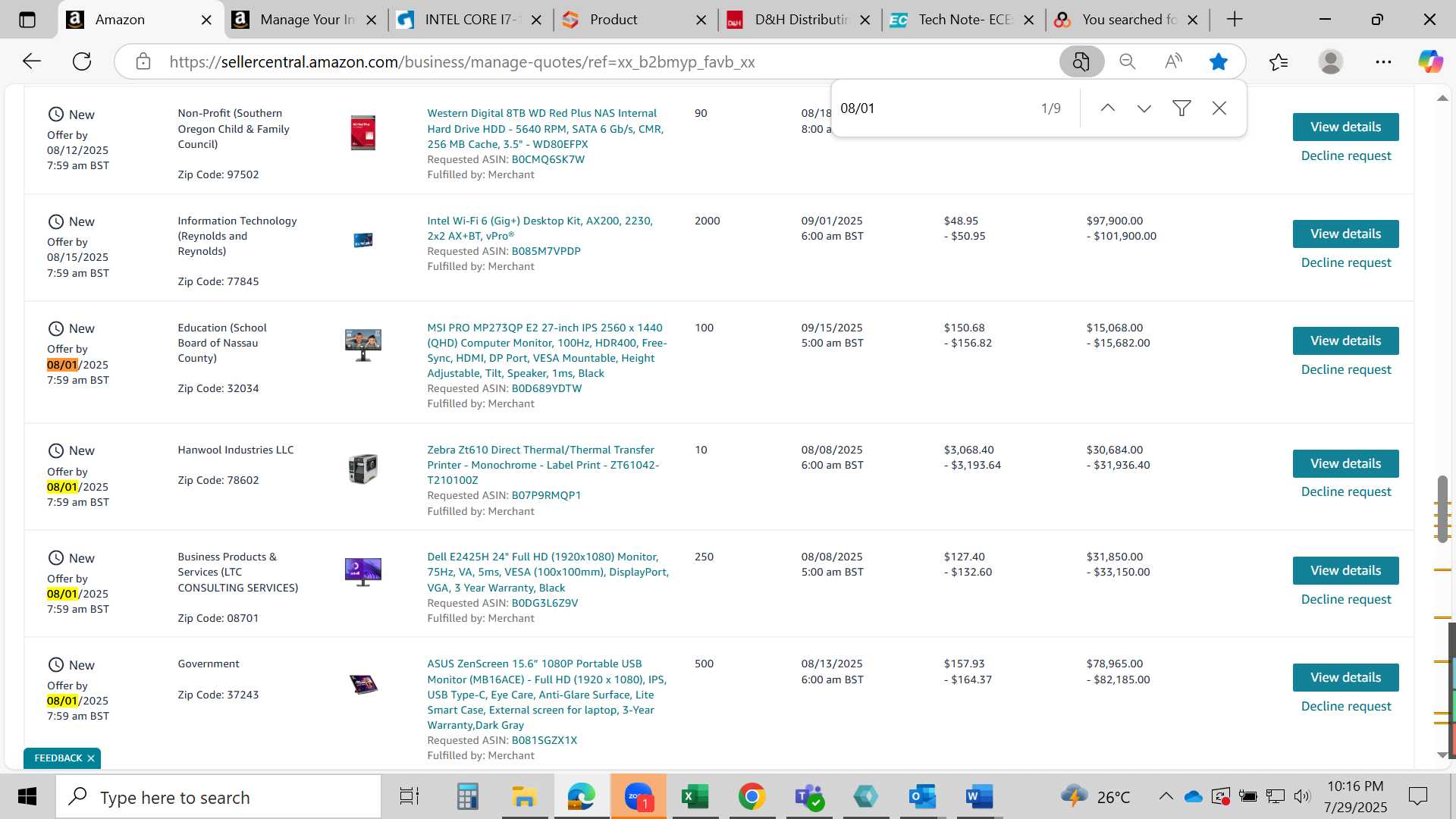Screen dimensions: 1456x819
Task: View details for Dell E2425H request
Action: [1345, 570]
